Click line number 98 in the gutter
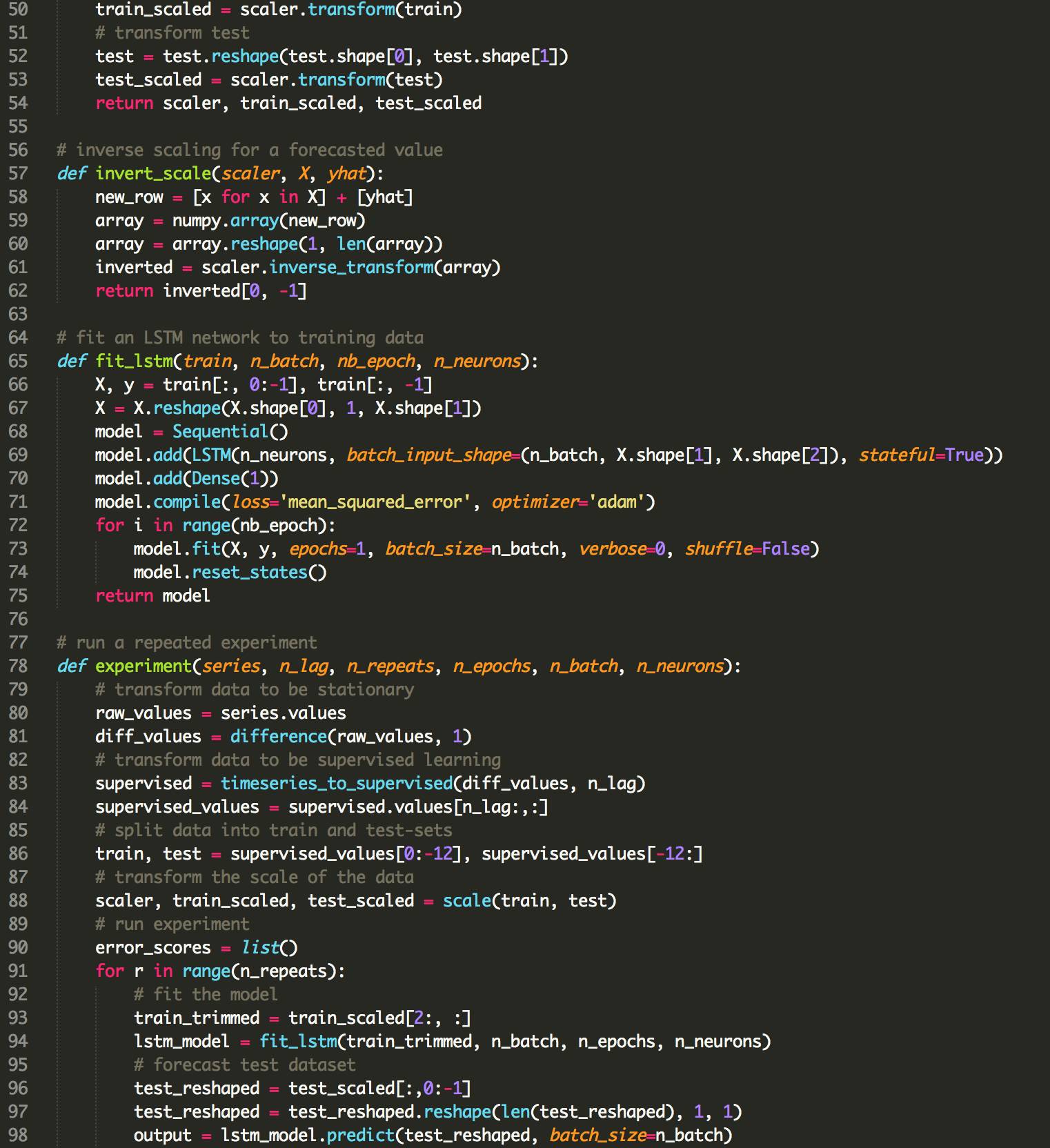 coord(18,1135)
